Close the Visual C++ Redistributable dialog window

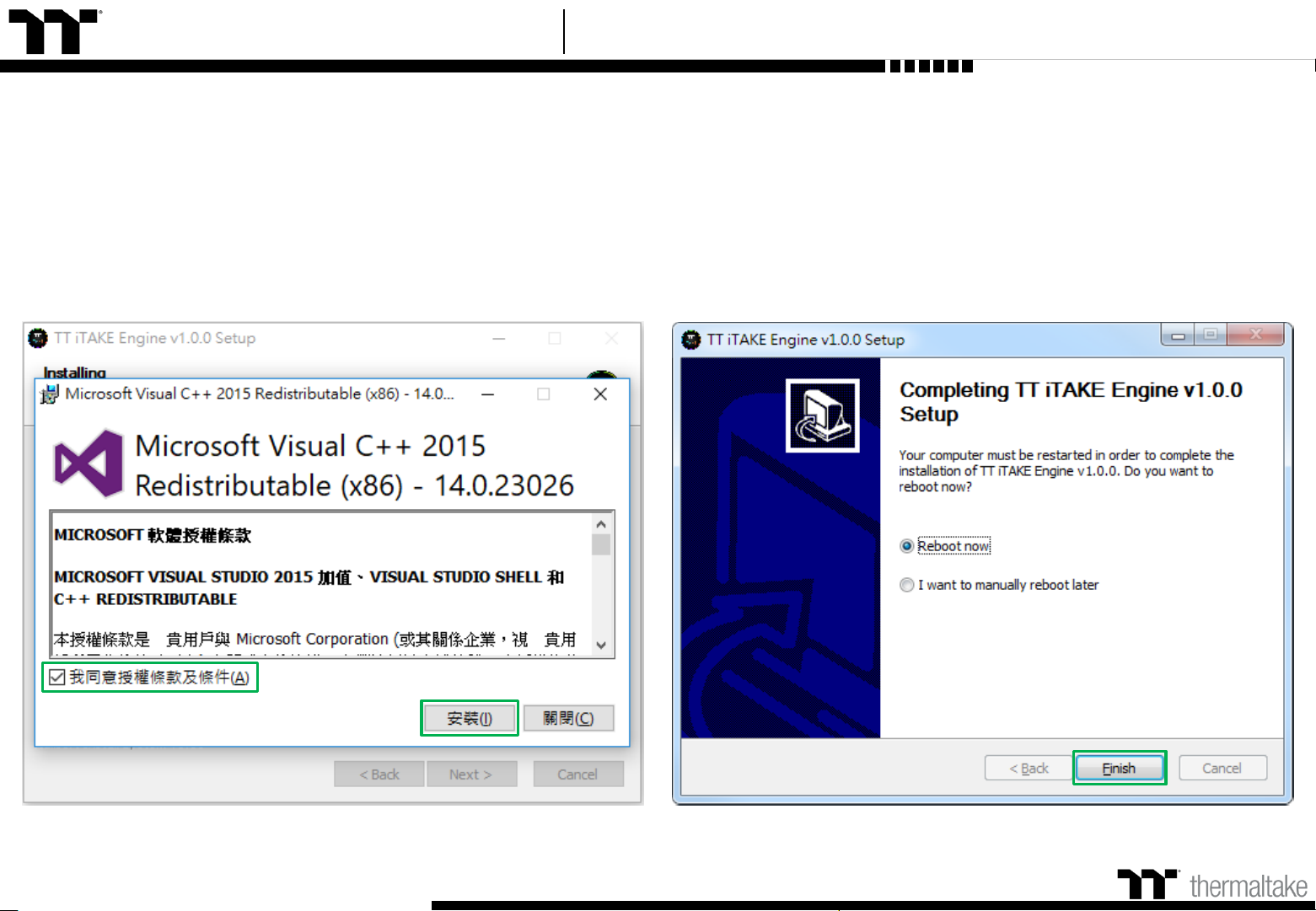pyautogui.click(x=600, y=394)
